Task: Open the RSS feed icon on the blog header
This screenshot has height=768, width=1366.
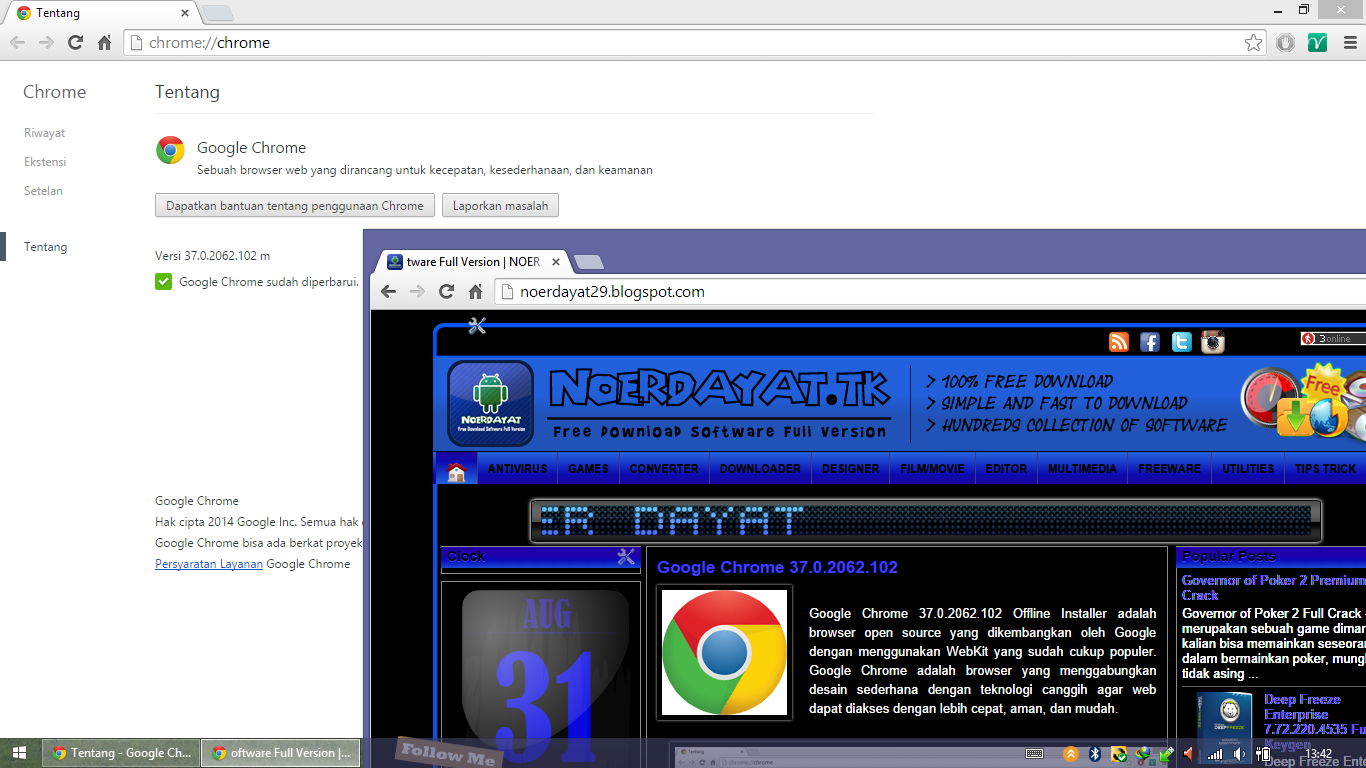Action: coord(1118,341)
